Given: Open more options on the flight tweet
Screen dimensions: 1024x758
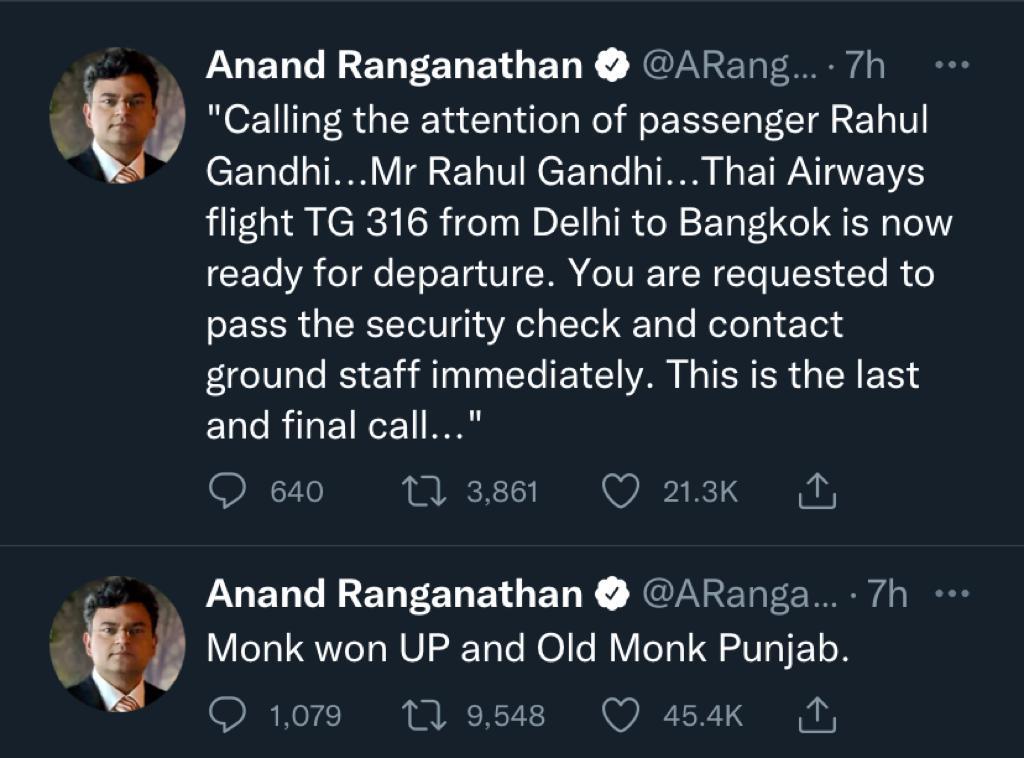Looking at the screenshot, I should [x=950, y=66].
